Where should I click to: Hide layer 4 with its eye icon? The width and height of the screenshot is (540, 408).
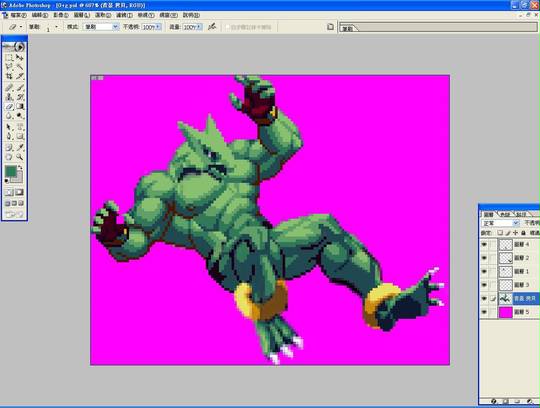[484, 244]
